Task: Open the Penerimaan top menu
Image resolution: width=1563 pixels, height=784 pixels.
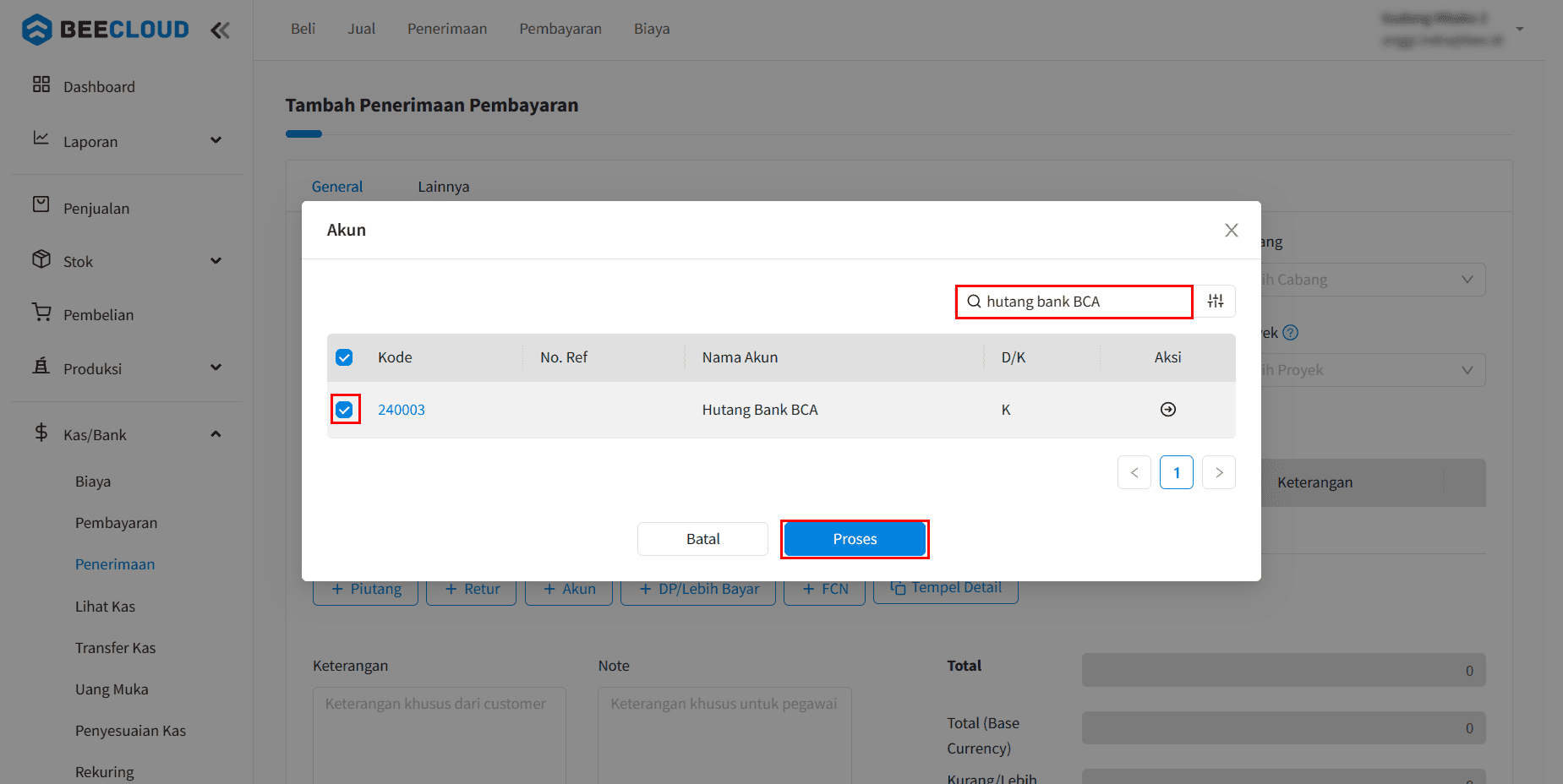Action: 446,29
